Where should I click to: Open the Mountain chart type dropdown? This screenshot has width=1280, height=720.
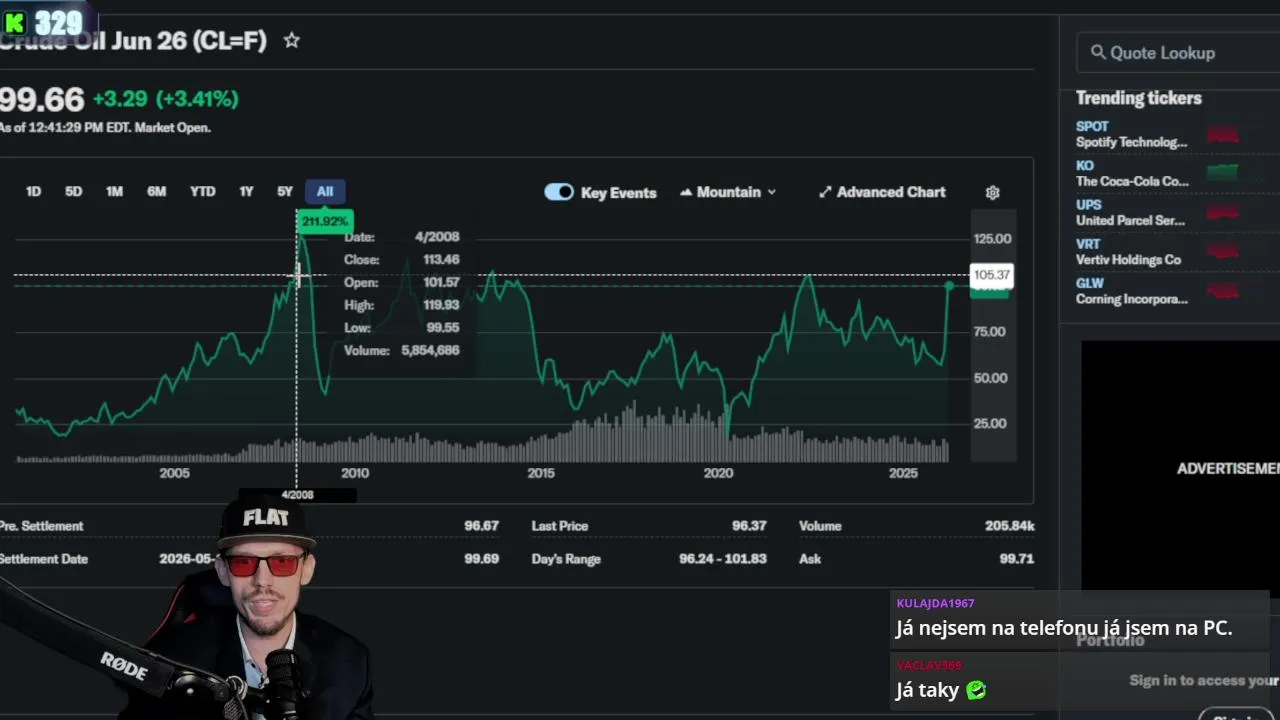click(x=728, y=192)
